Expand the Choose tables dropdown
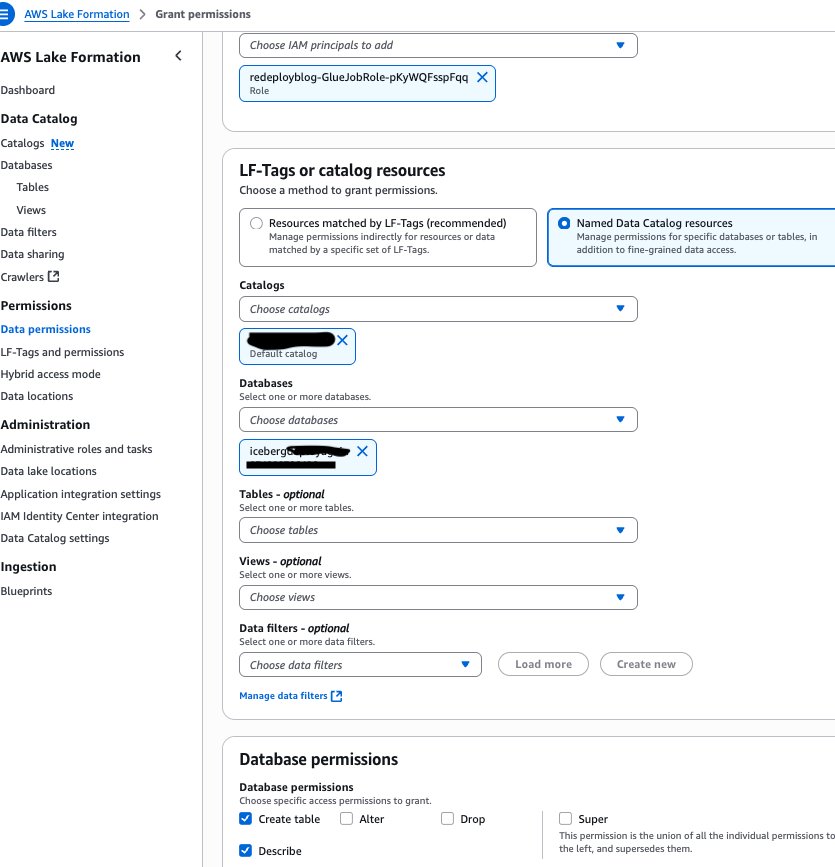This screenshot has width=835, height=867. click(x=438, y=530)
